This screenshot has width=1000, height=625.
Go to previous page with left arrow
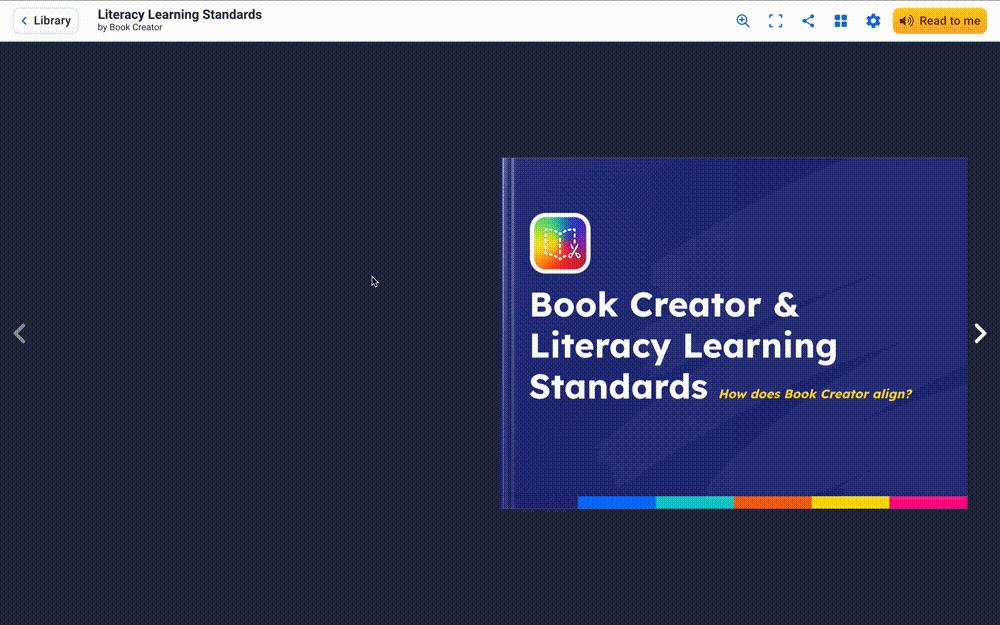click(x=20, y=333)
